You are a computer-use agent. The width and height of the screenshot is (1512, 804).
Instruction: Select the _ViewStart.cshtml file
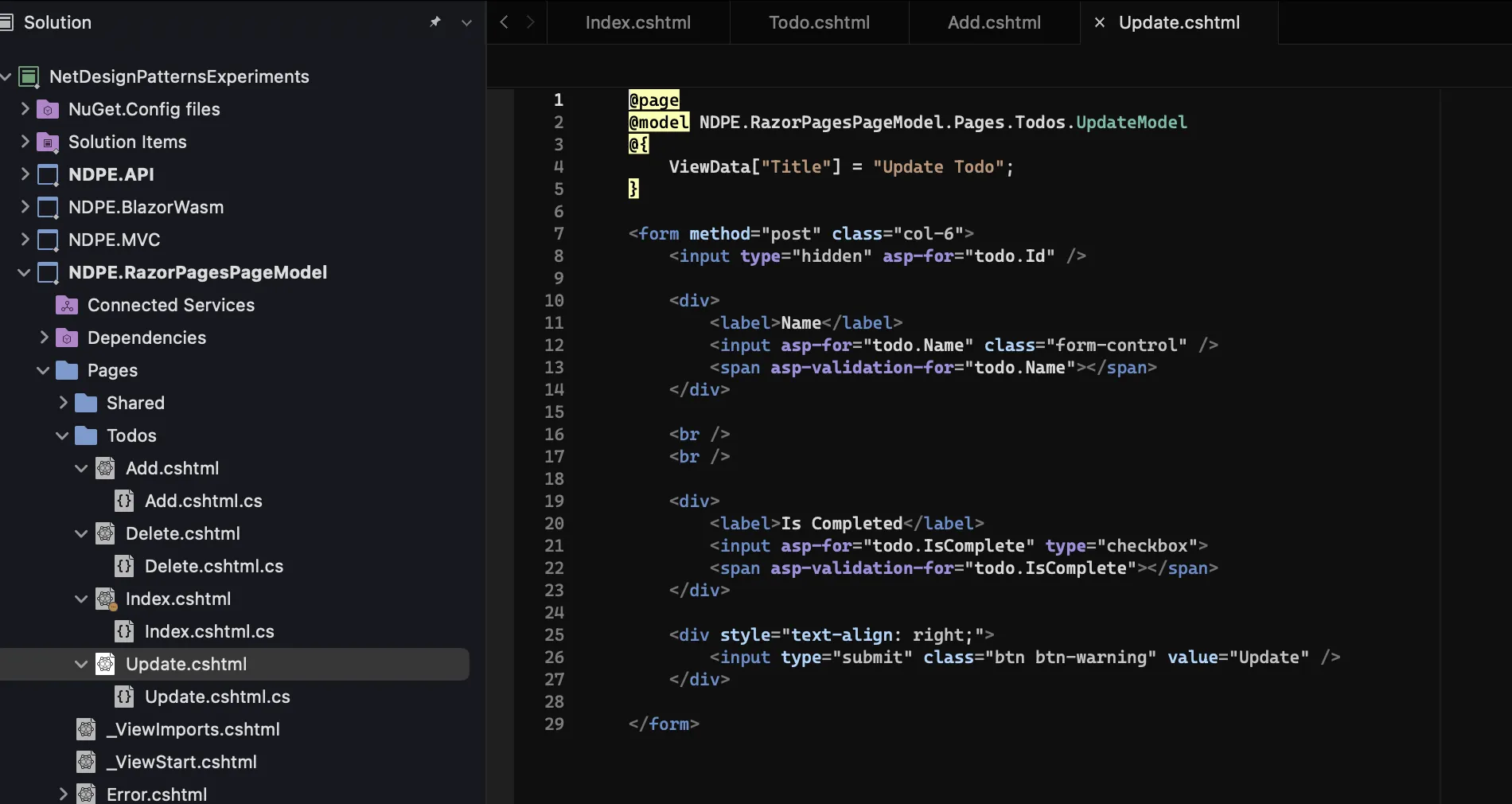tap(180, 762)
